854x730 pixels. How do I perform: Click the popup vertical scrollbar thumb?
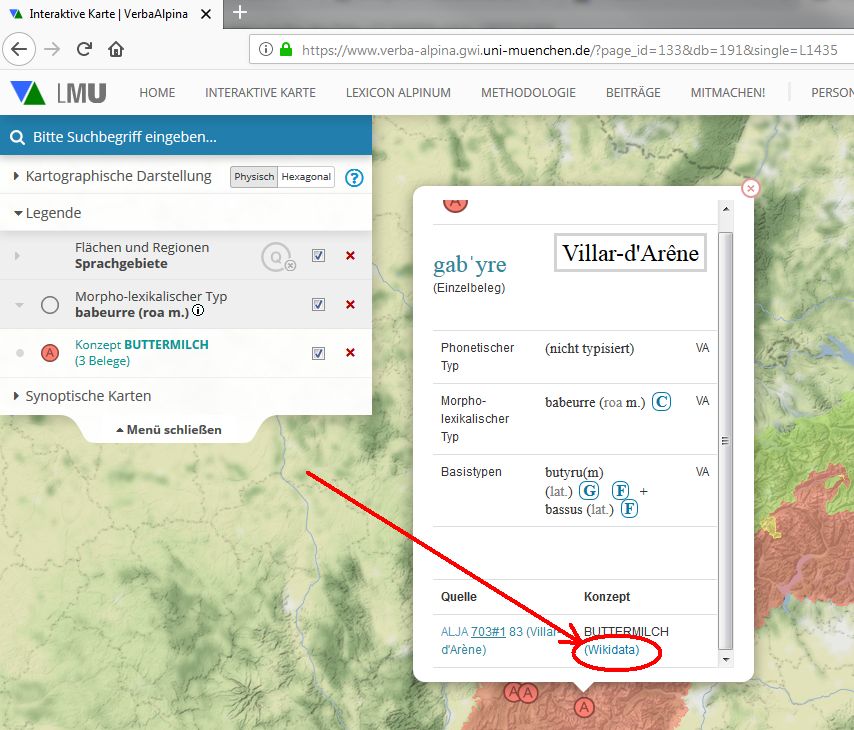tap(725, 440)
